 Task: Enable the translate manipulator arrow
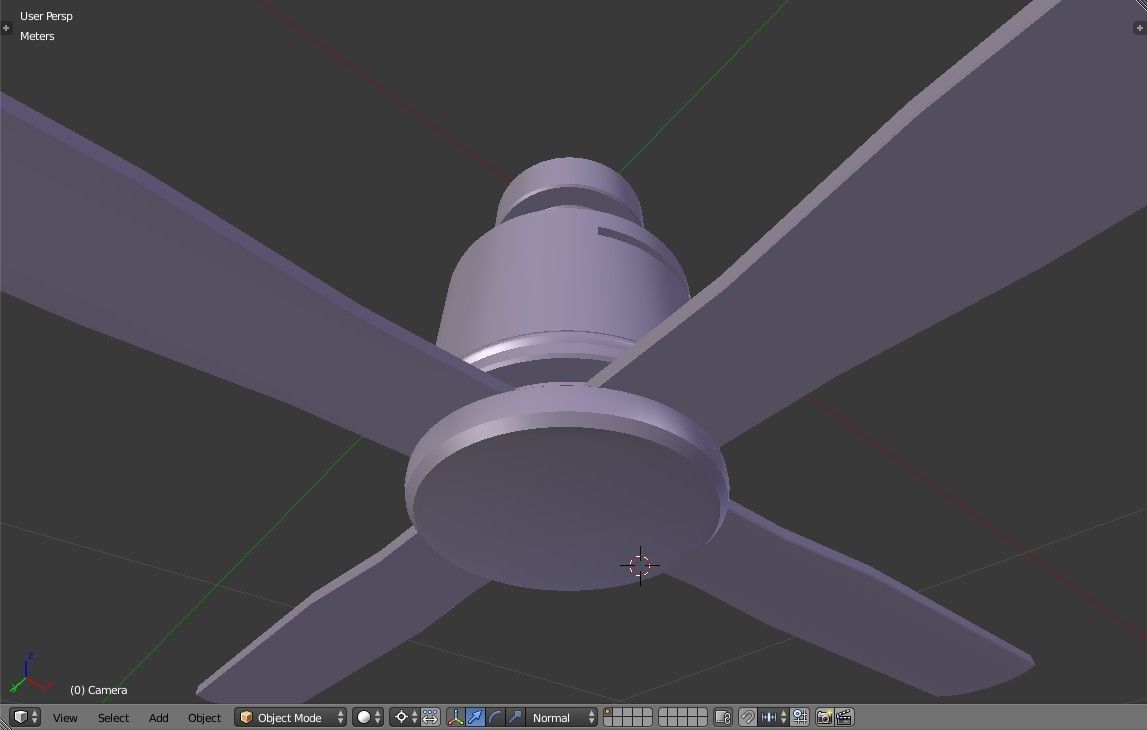tap(475, 718)
